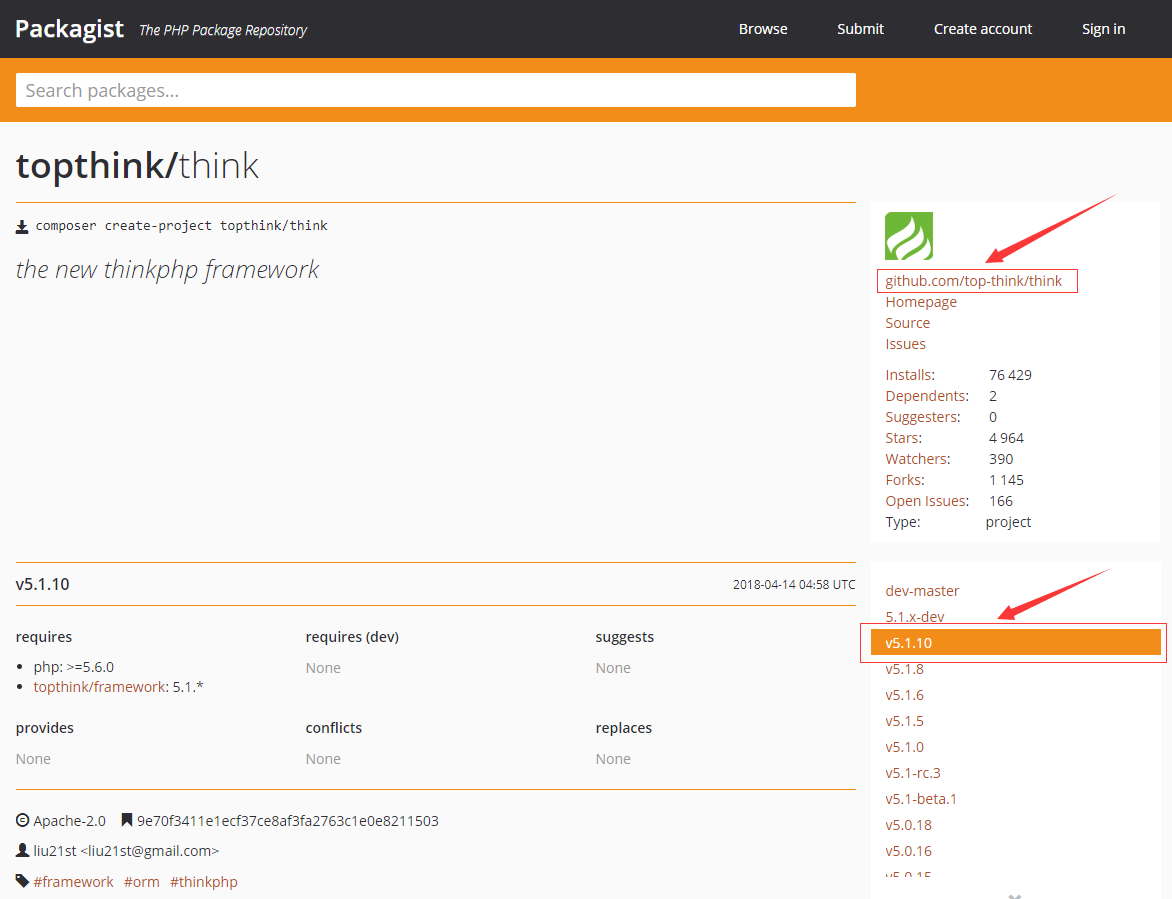Open the Issues link in sidebar
1172x899 pixels.
pos(905,344)
